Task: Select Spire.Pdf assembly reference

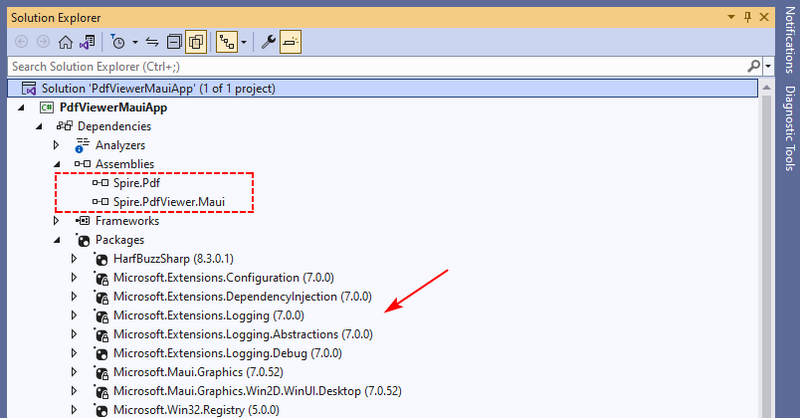Action: click(137, 183)
